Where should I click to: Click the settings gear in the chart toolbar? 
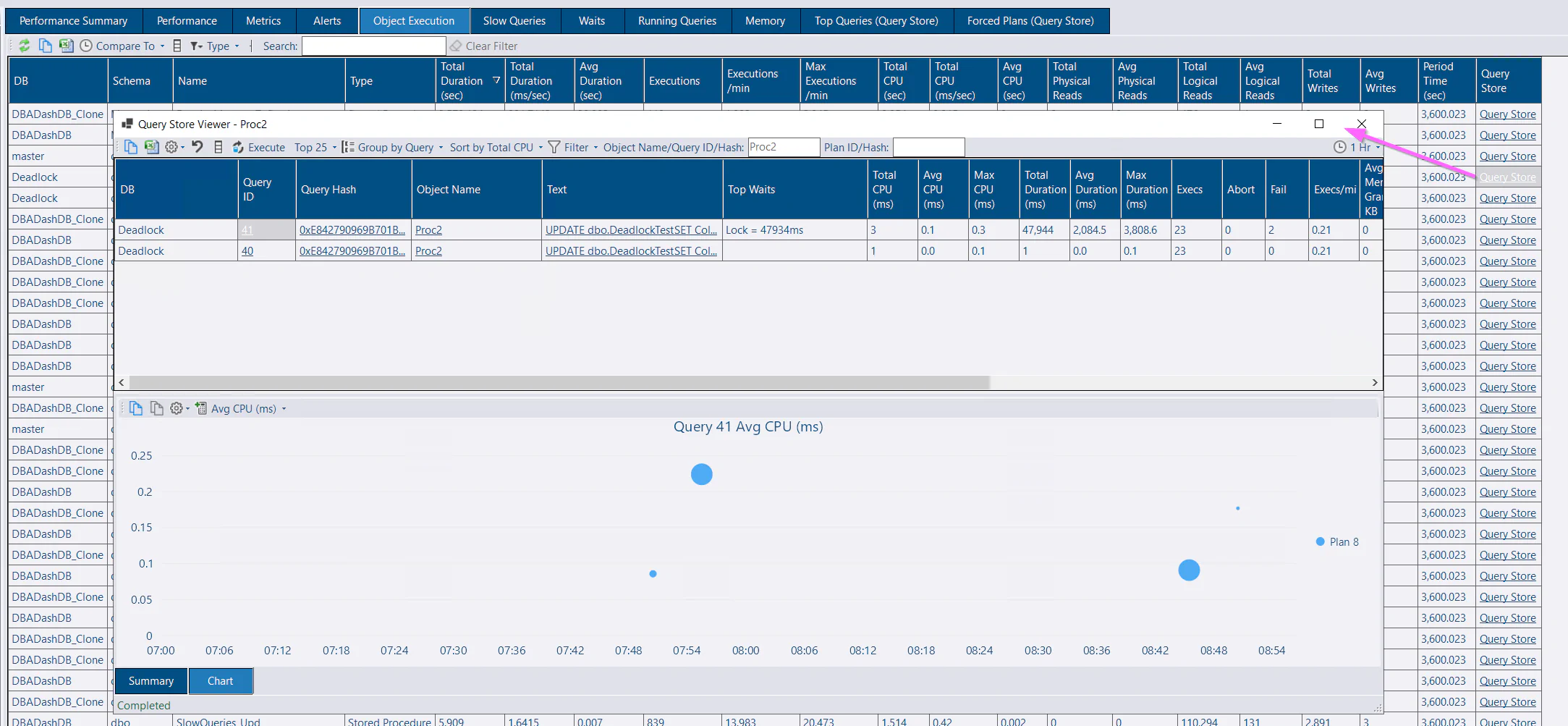pyautogui.click(x=176, y=408)
